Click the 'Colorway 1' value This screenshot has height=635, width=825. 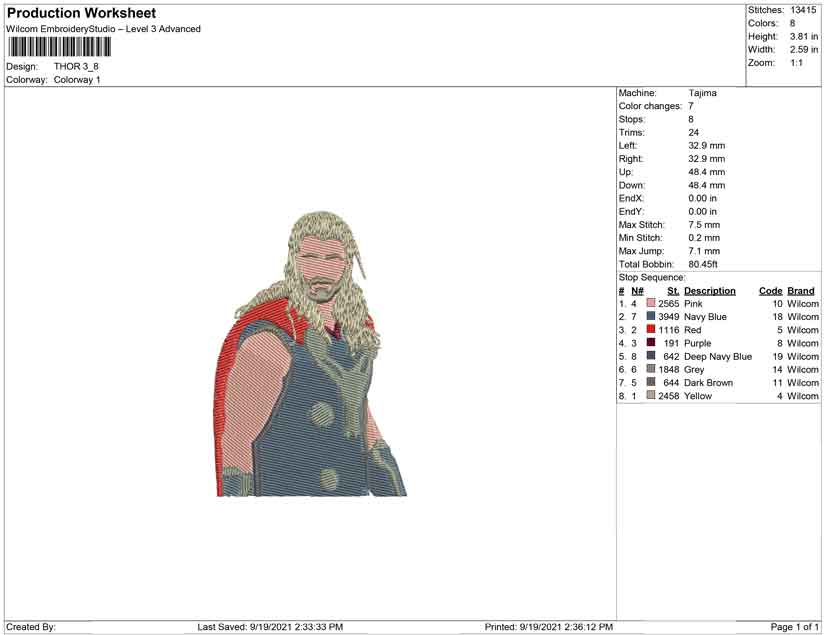click(77, 80)
